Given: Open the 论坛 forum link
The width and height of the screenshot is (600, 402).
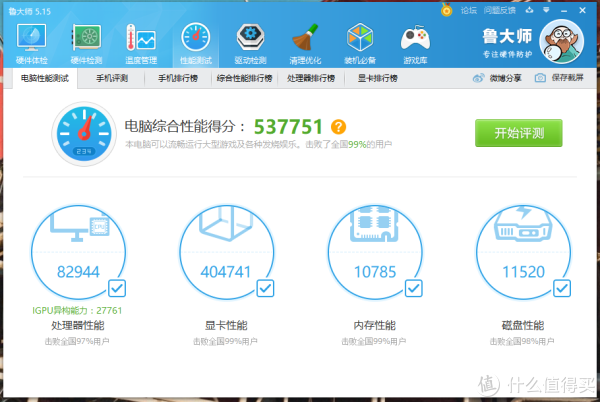Looking at the screenshot, I should click(469, 10).
